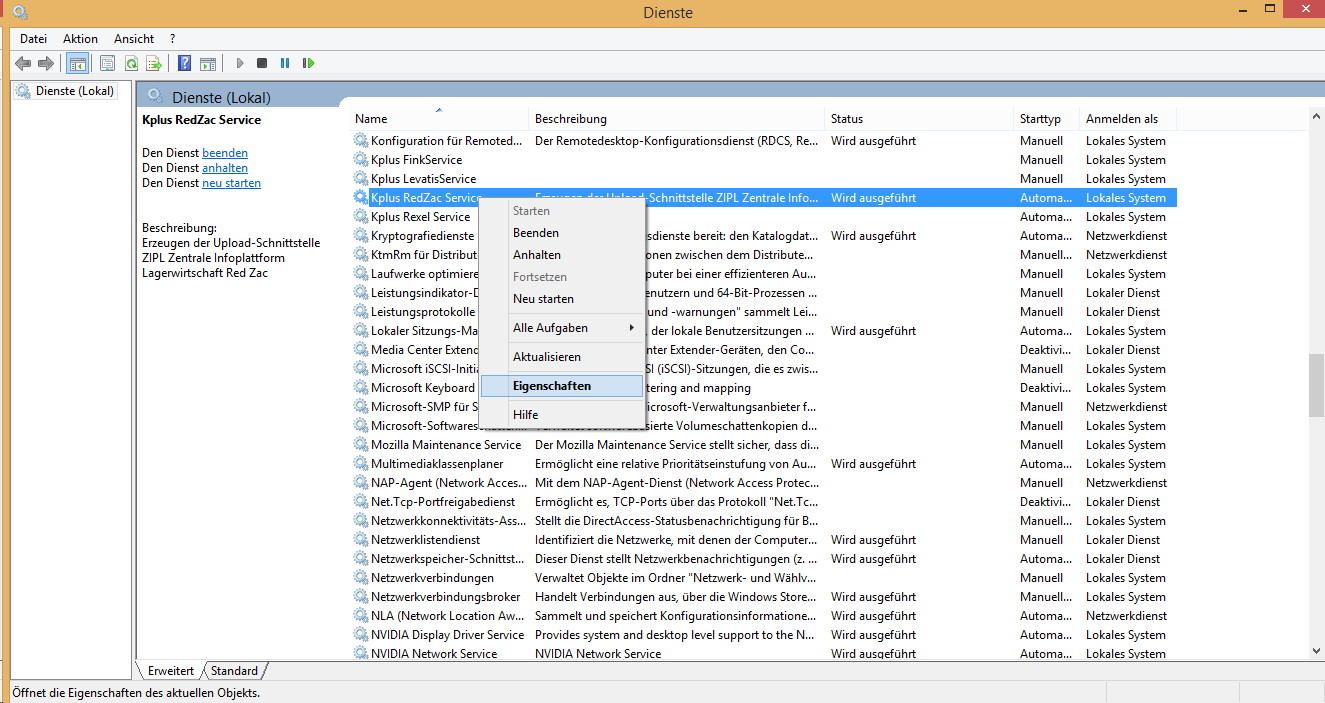The image size is (1325, 703).
Task: Open the Properties toolbar icon
Action: click(x=107, y=63)
